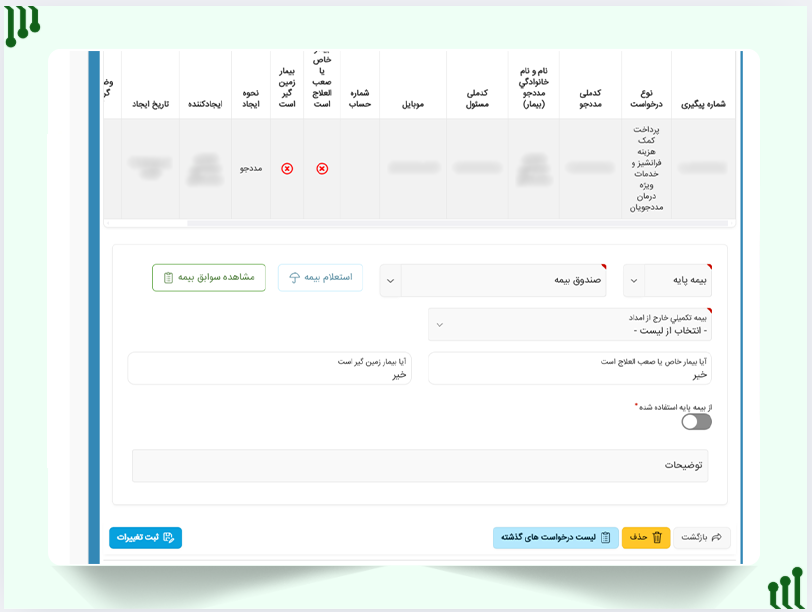The image size is (812, 612).
Task: Click استعلام بیمه button
Action: (x=320, y=278)
